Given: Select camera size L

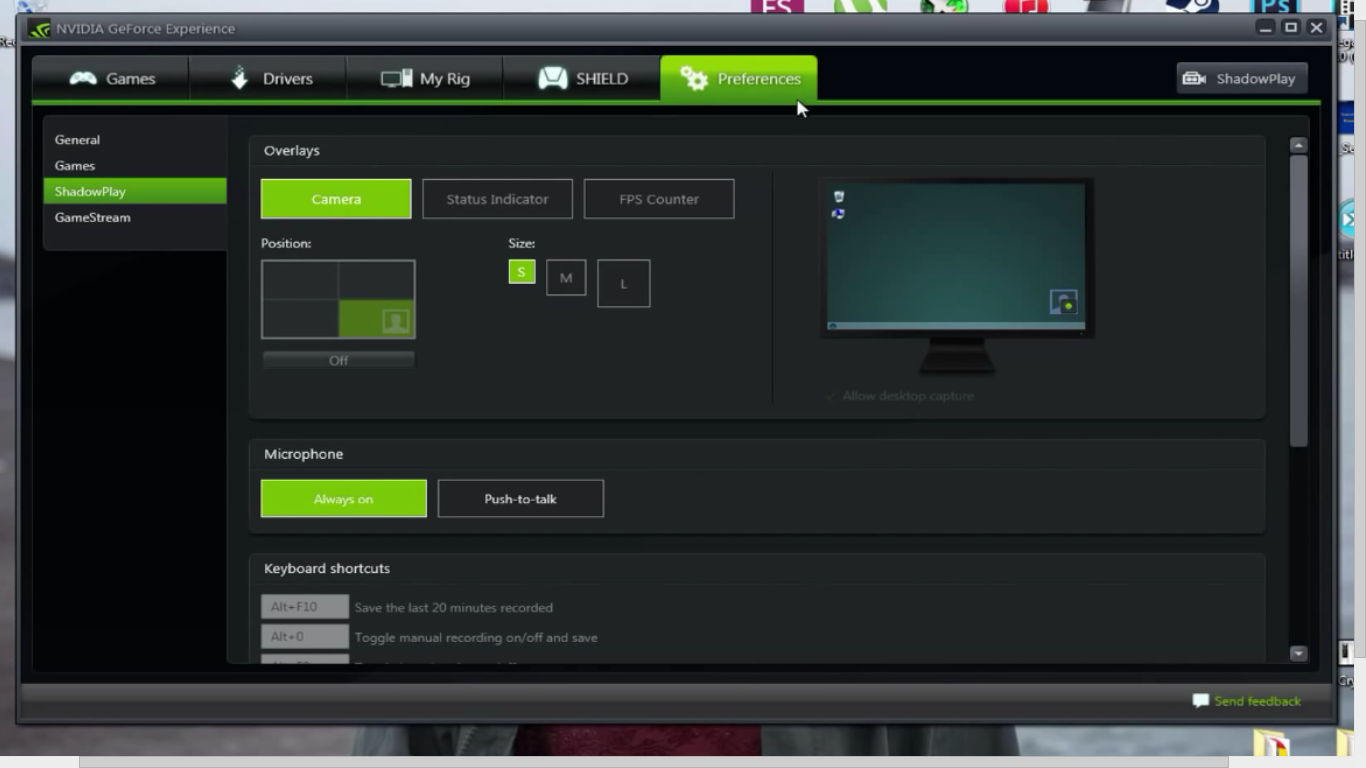Looking at the screenshot, I should tap(623, 284).
